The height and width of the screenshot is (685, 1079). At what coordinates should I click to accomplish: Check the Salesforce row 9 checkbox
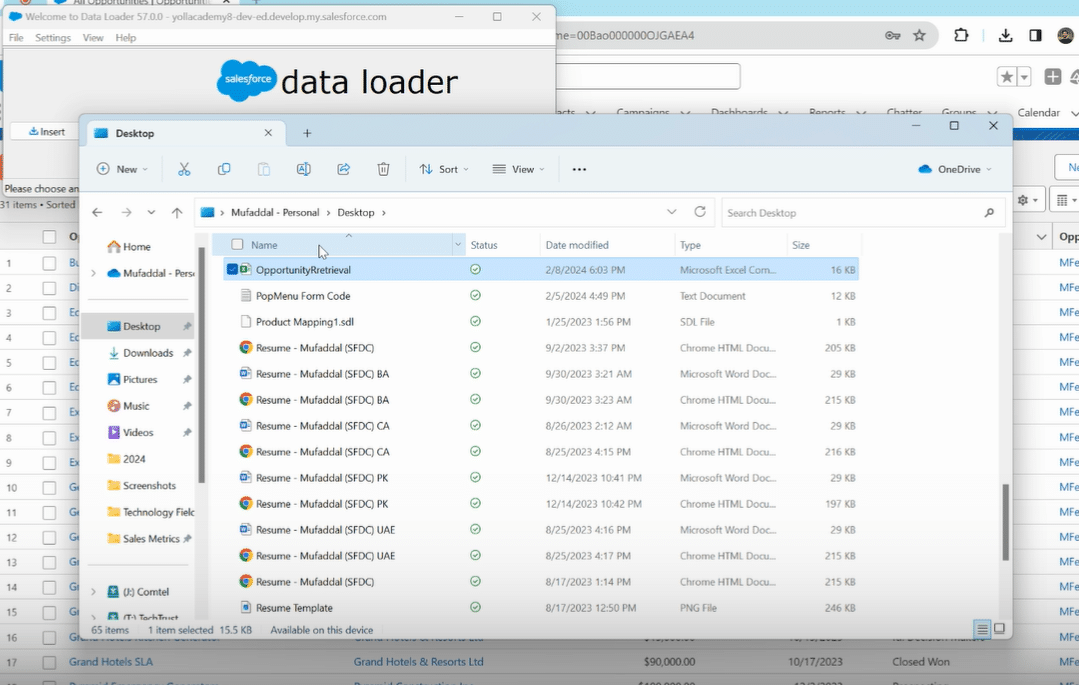(49, 463)
